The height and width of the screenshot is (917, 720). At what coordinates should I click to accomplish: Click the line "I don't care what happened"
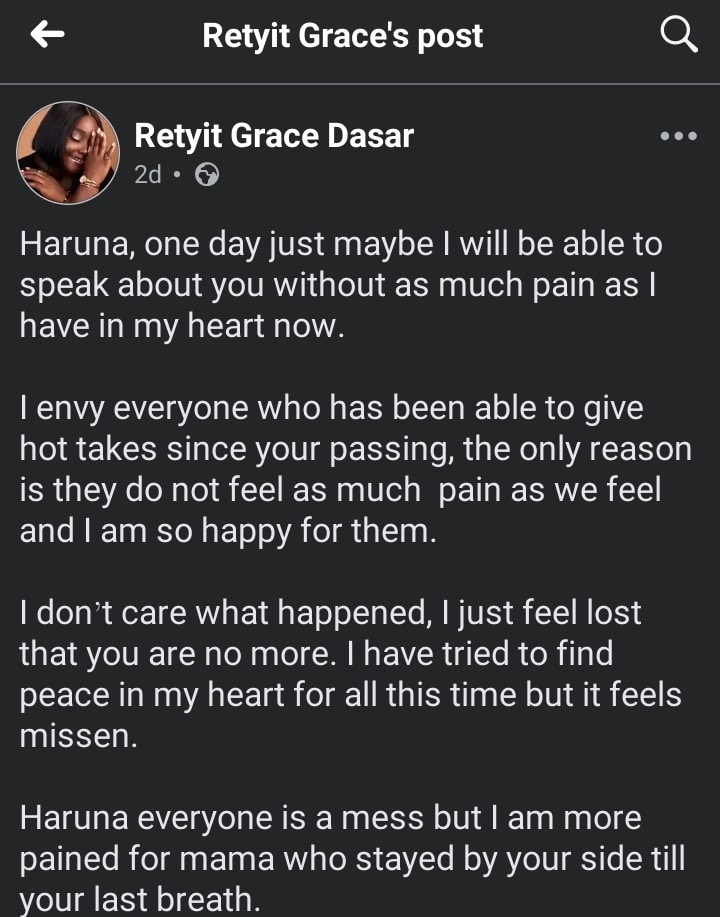click(330, 612)
